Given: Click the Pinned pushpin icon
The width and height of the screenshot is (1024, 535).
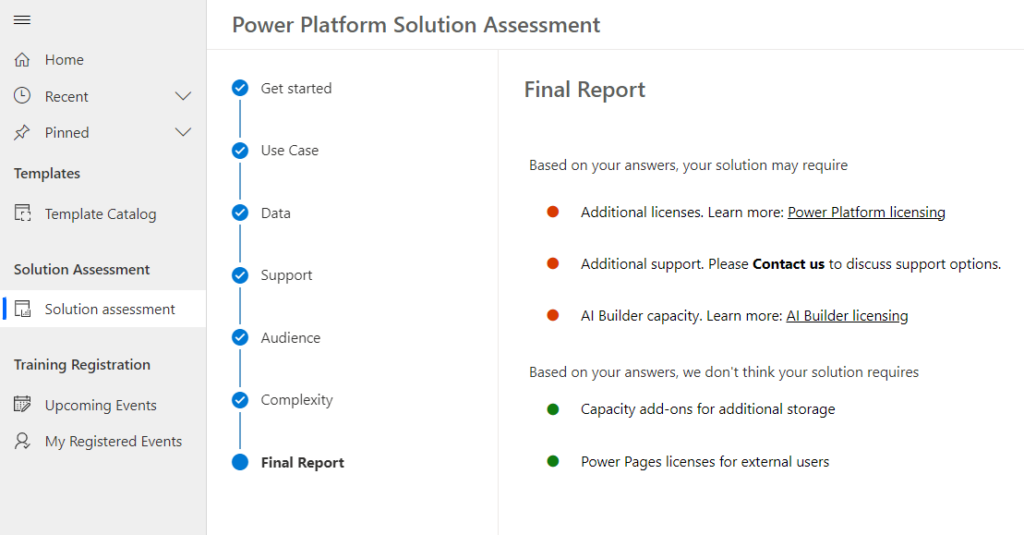Looking at the screenshot, I should (22, 133).
